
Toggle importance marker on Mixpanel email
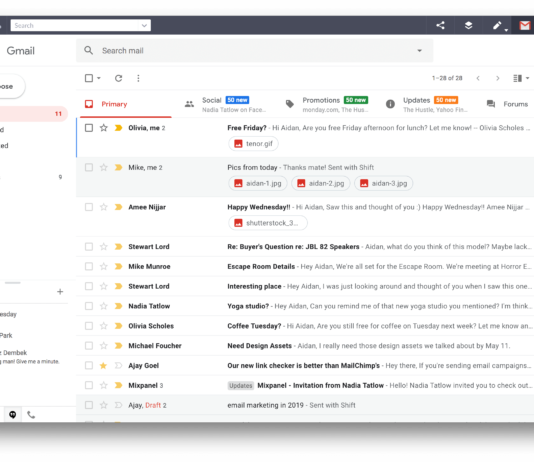(118, 385)
